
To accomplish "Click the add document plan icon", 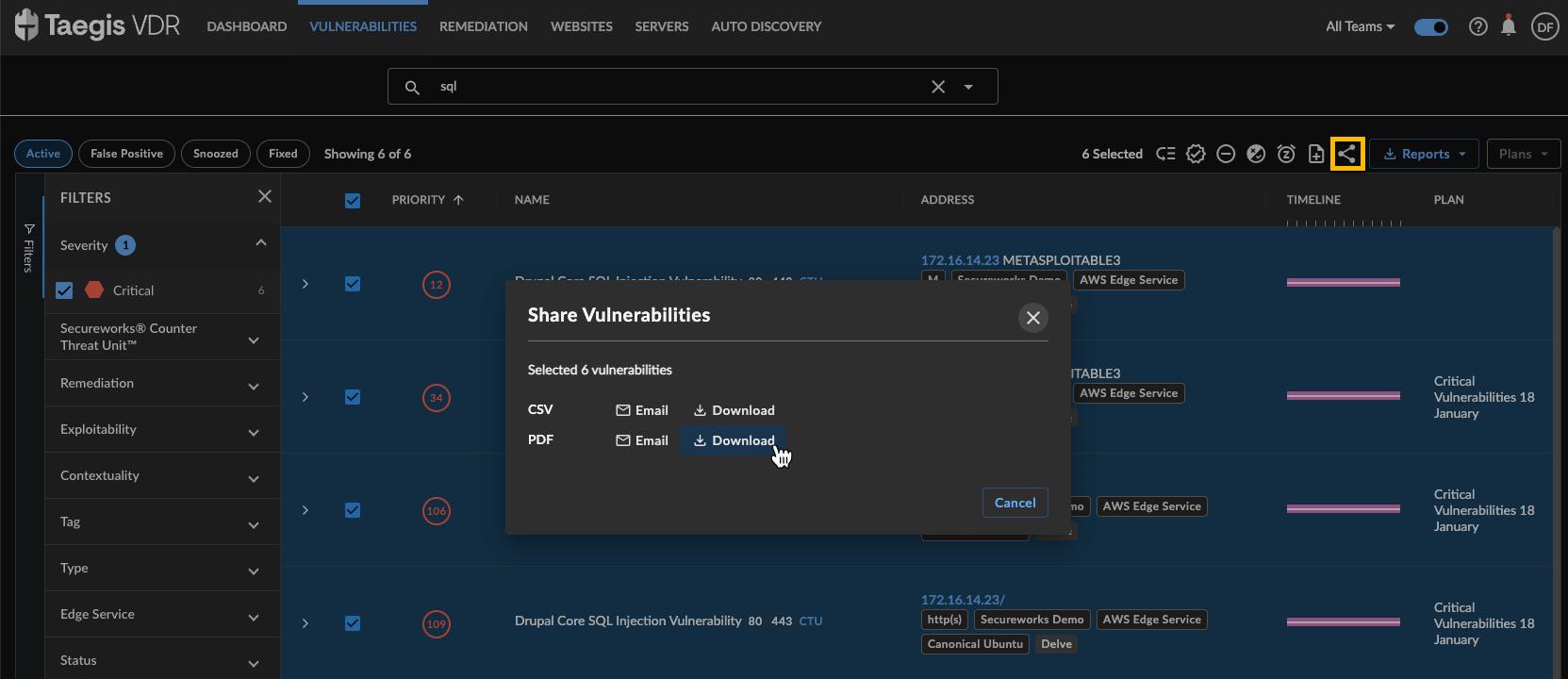I will tap(1316, 154).
